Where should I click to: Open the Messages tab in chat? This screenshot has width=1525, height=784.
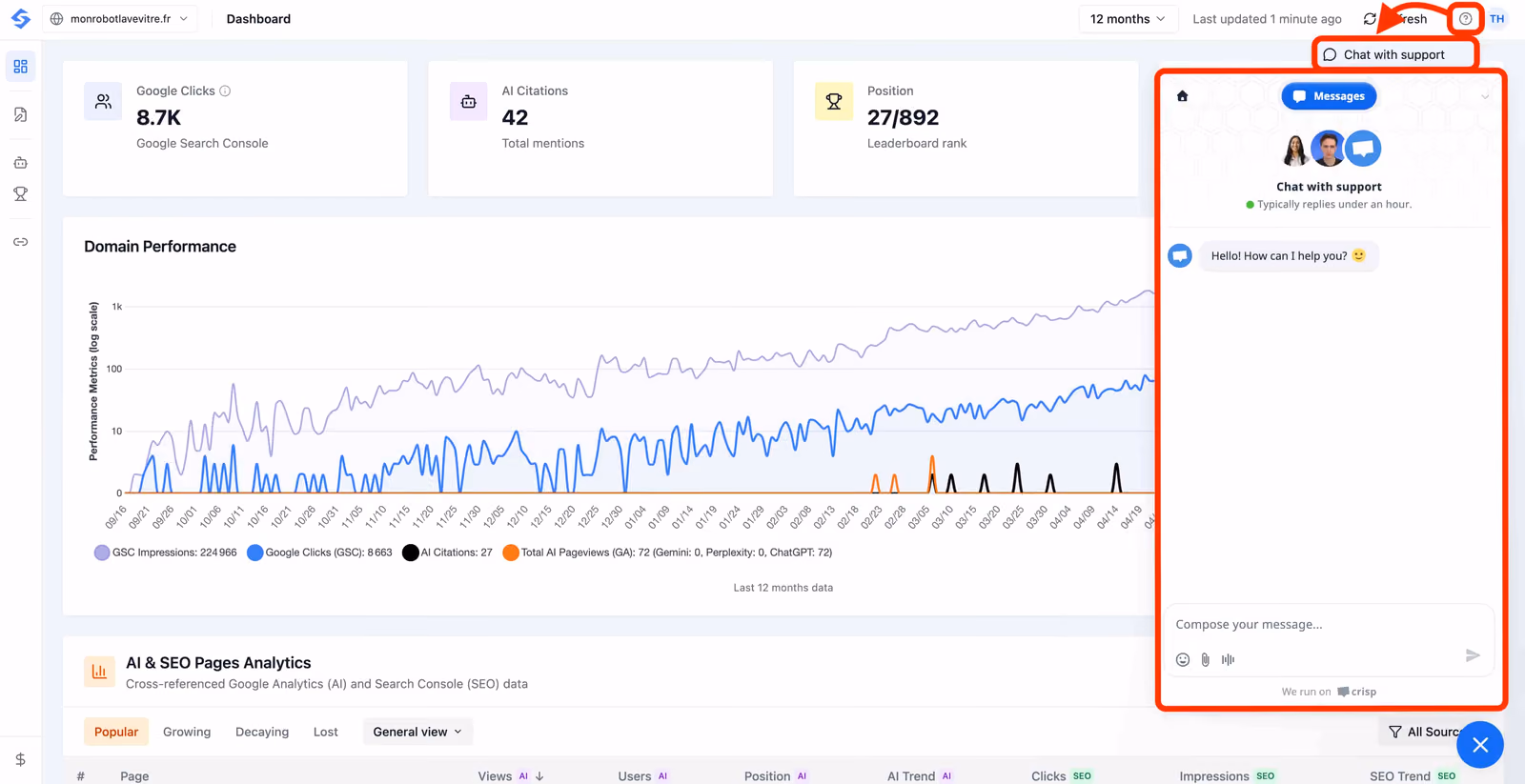point(1329,96)
